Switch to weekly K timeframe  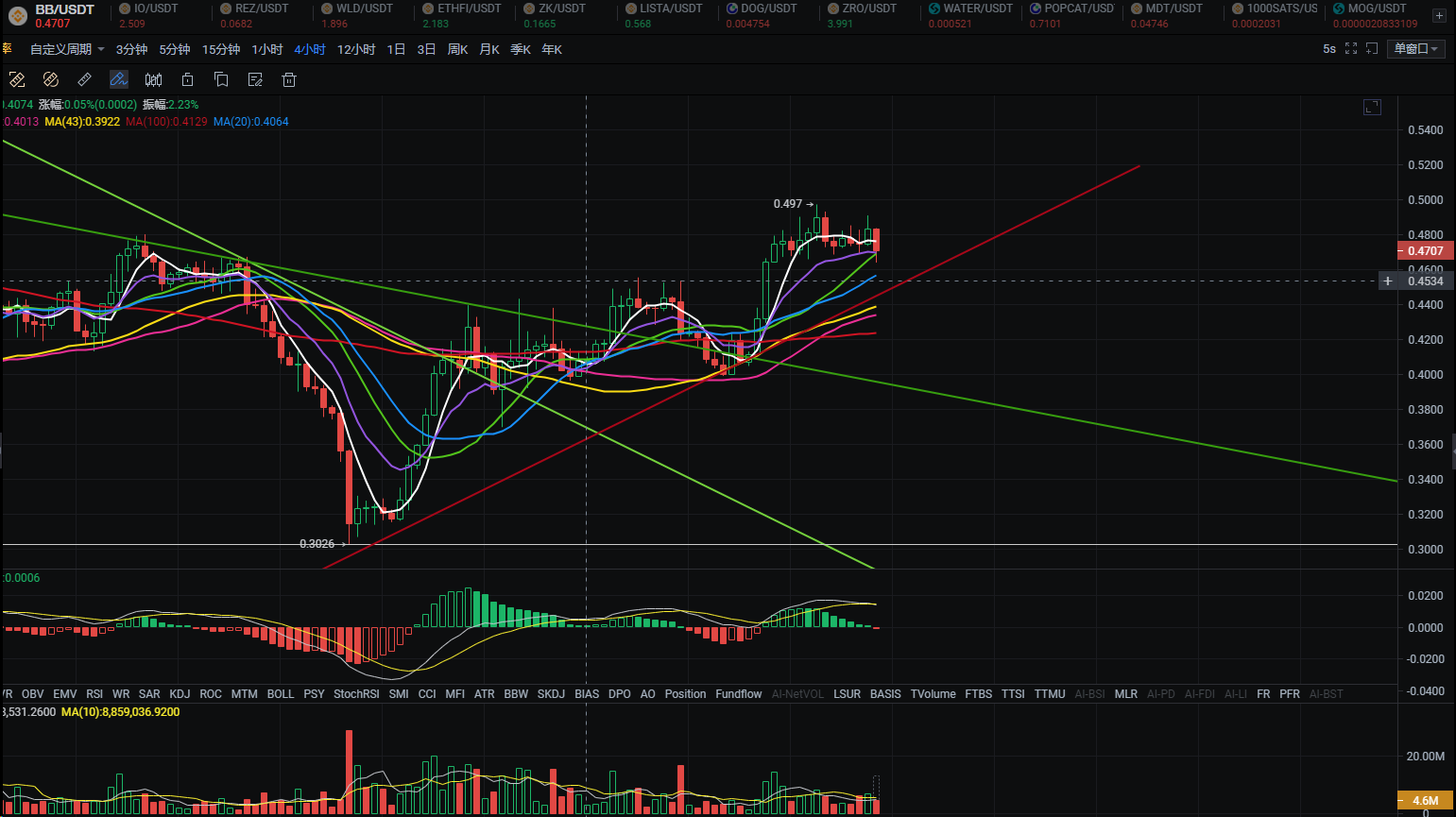click(x=457, y=49)
